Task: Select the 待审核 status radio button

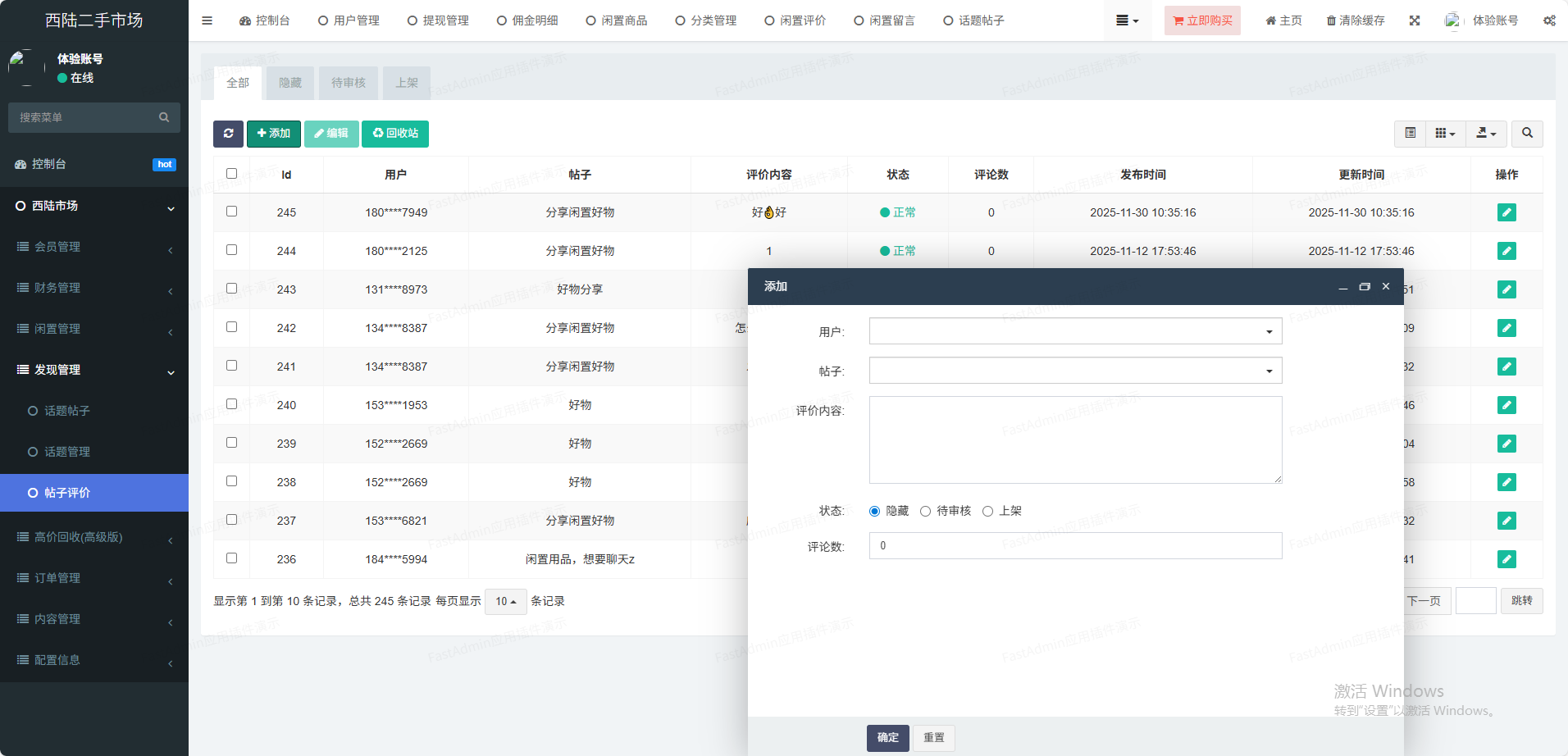Action: tap(925, 512)
